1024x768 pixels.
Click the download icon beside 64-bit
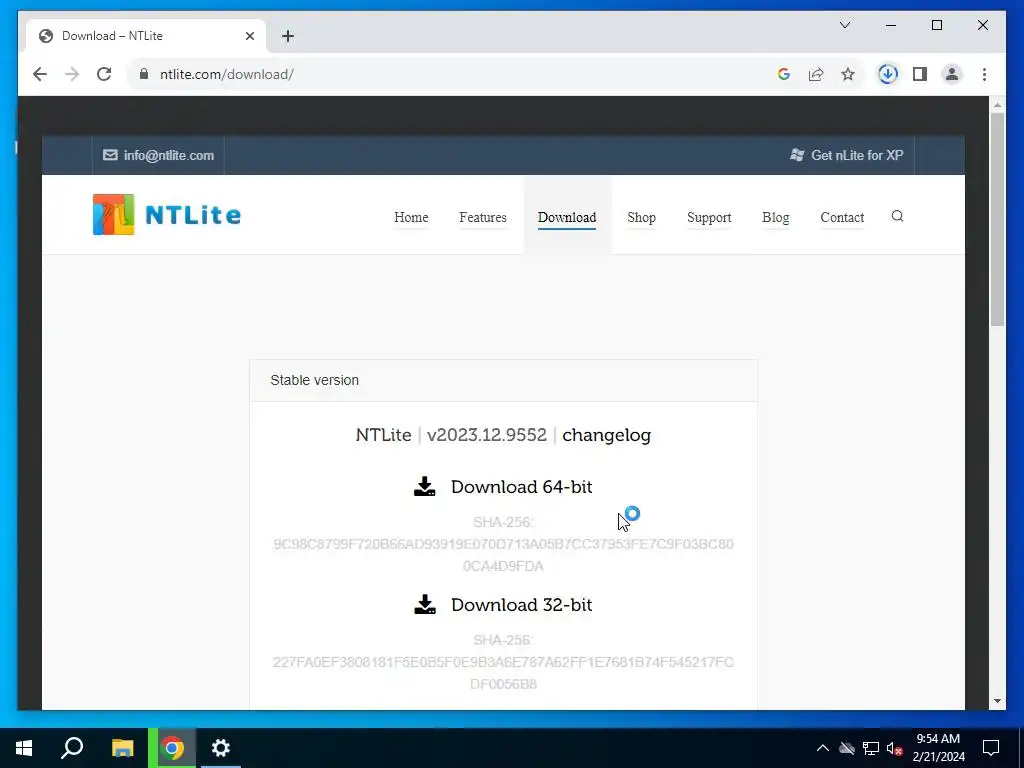424,487
